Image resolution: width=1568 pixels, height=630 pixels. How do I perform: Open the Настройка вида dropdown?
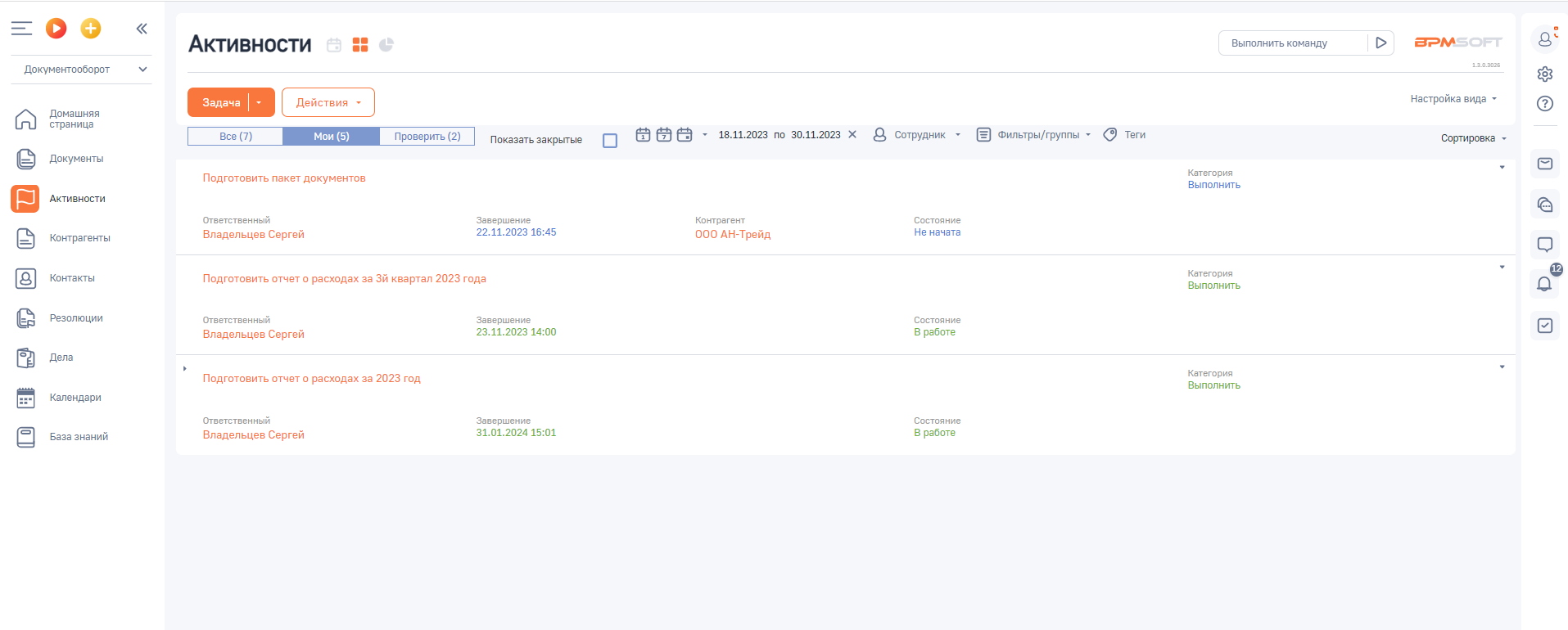(1453, 99)
